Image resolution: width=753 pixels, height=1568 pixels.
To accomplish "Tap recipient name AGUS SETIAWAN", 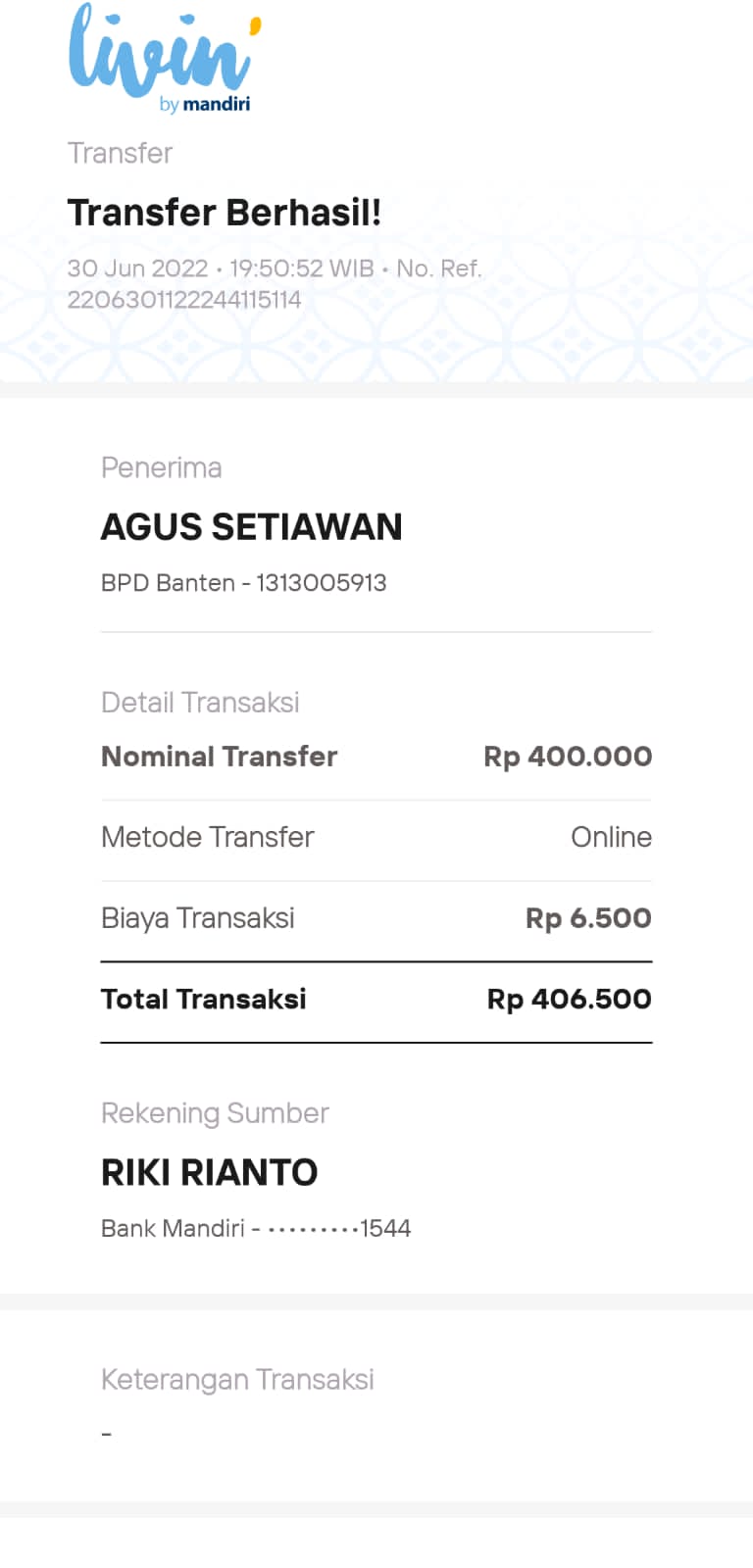I will [x=251, y=527].
